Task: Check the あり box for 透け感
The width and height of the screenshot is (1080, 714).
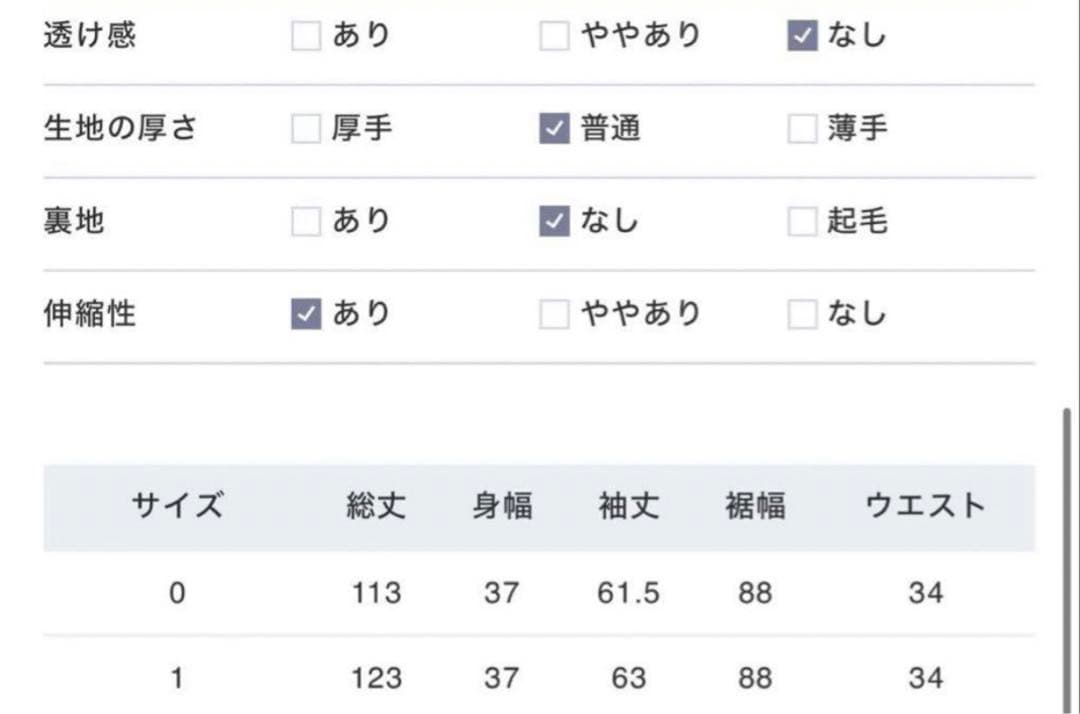Action: click(x=306, y=37)
